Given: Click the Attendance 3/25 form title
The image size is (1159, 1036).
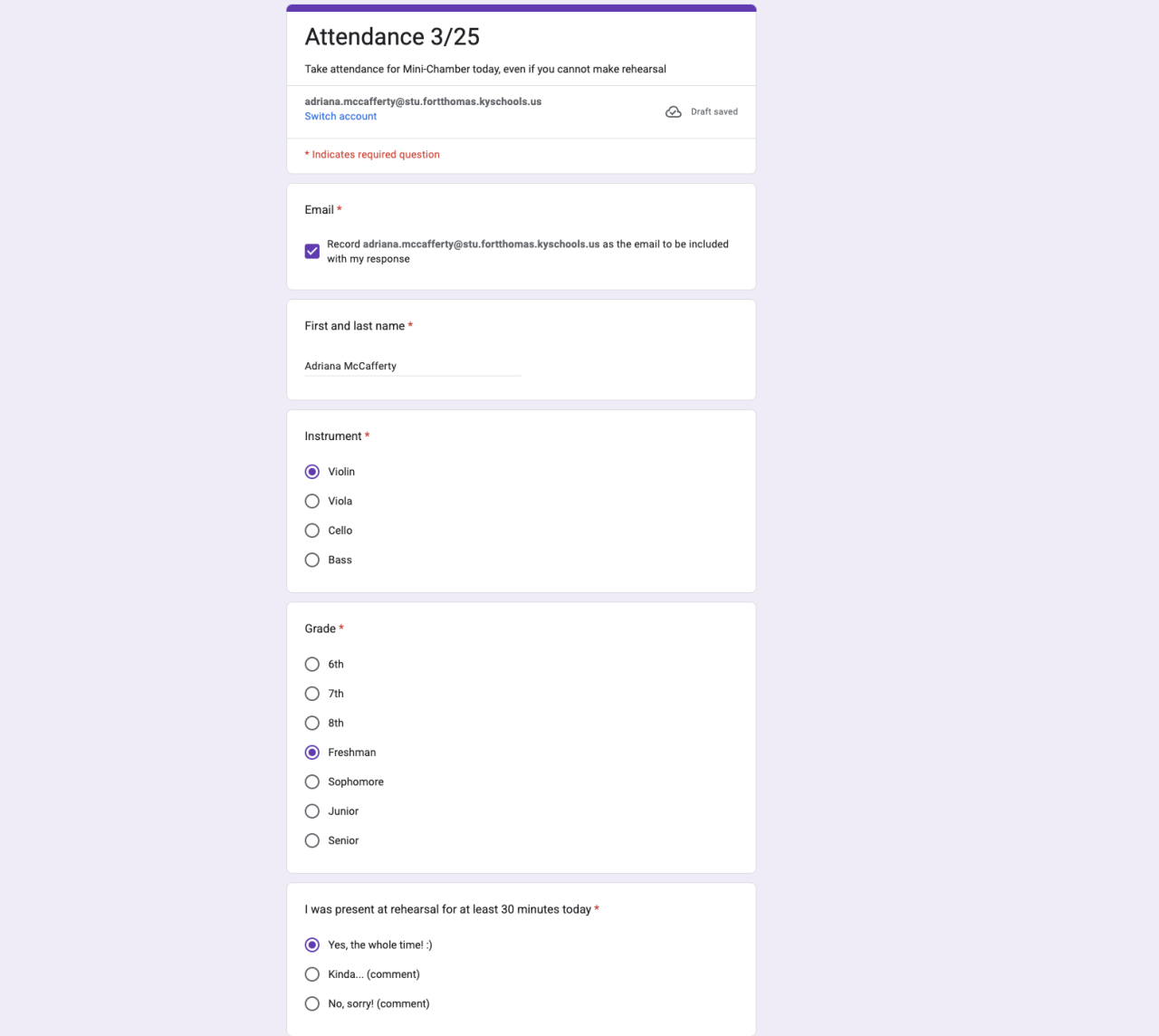Looking at the screenshot, I should [x=392, y=37].
